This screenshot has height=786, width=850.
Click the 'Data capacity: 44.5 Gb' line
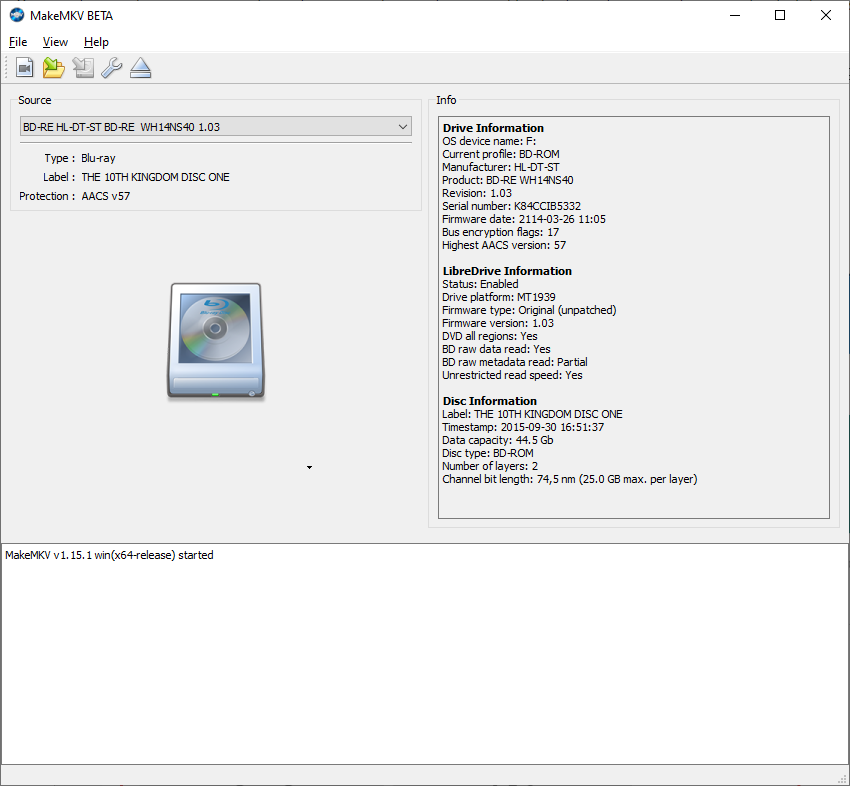click(x=498, y=440)
